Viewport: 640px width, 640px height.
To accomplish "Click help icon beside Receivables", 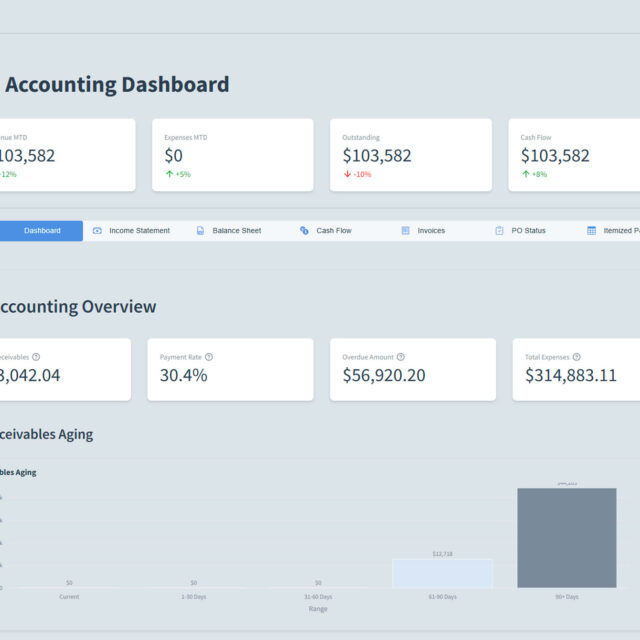I will click(37, 357).
